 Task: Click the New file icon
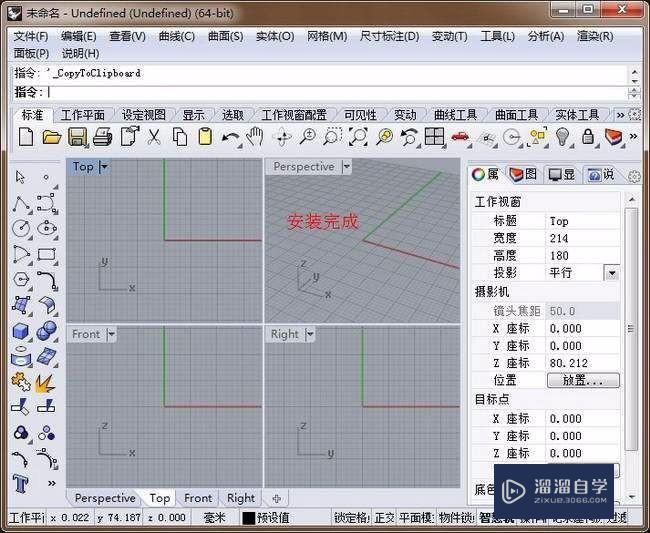point(26,137)
